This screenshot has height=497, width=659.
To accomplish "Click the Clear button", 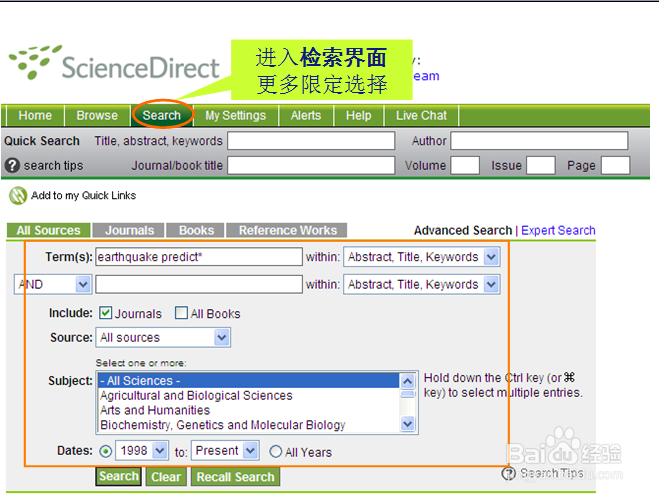I will click(x=166, y=477).
